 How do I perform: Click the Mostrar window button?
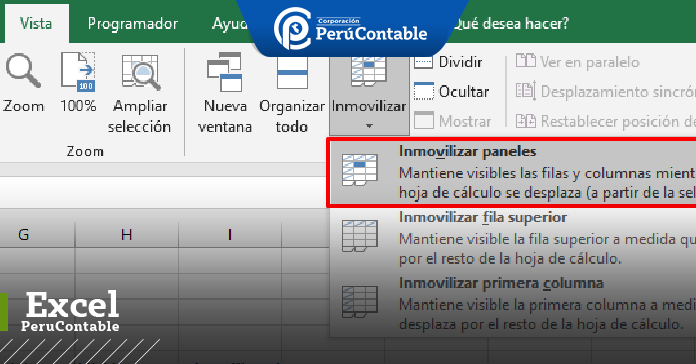[x=452, y=121]
